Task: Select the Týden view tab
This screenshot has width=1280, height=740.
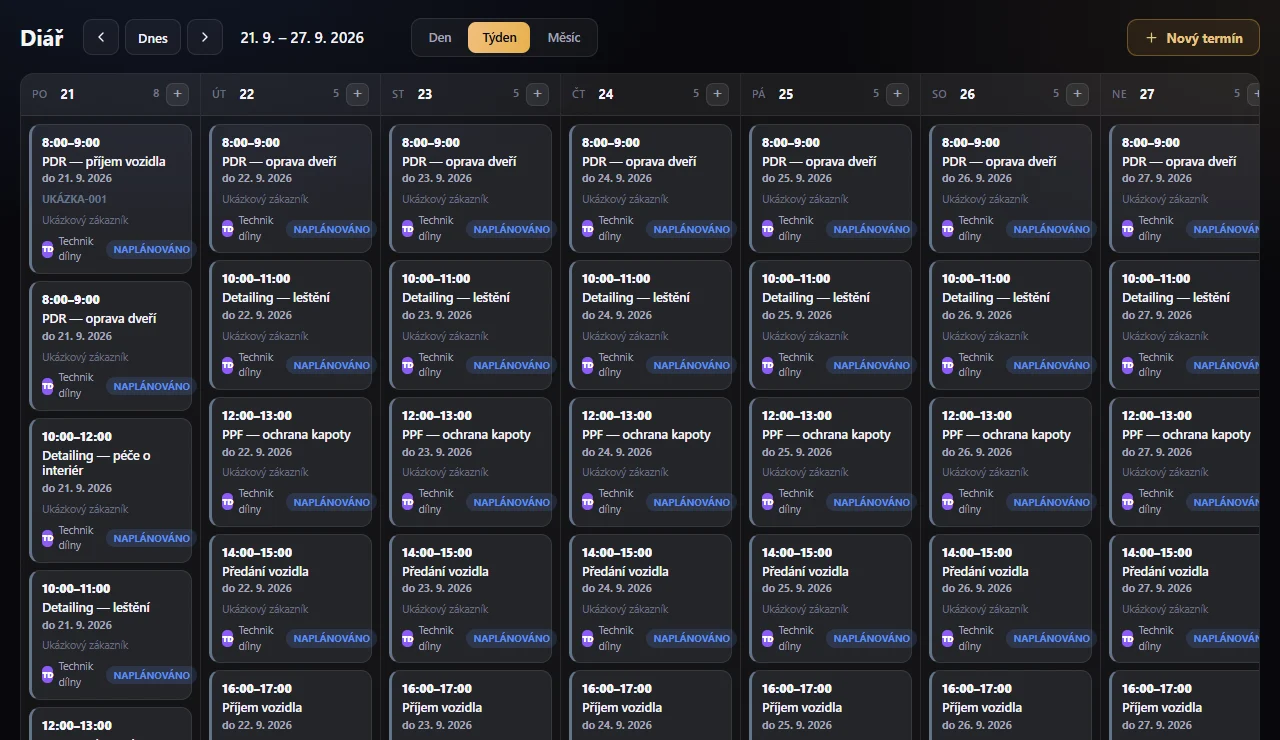Action: 499,38
